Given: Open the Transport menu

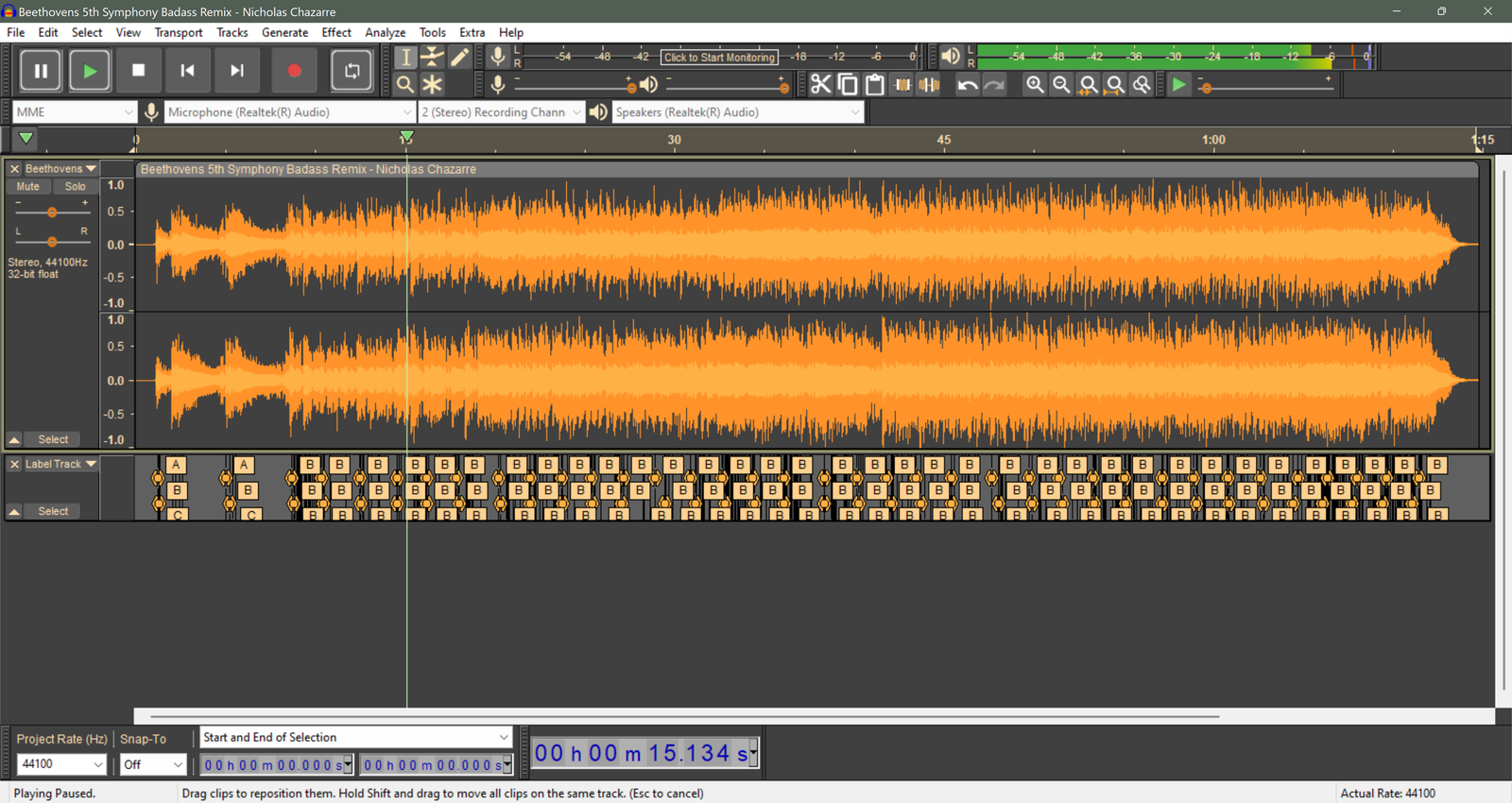Looking at the screenshot, I should coord(179,32).
